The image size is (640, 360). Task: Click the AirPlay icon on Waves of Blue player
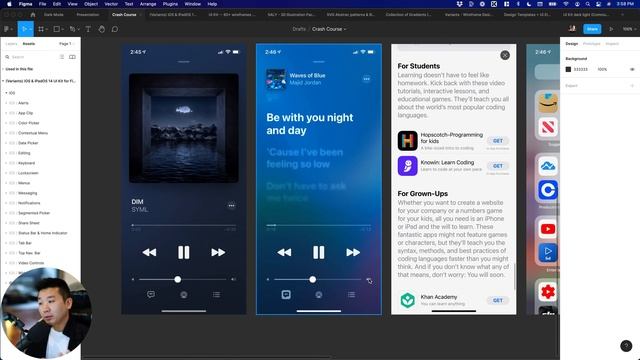[319, 294]
